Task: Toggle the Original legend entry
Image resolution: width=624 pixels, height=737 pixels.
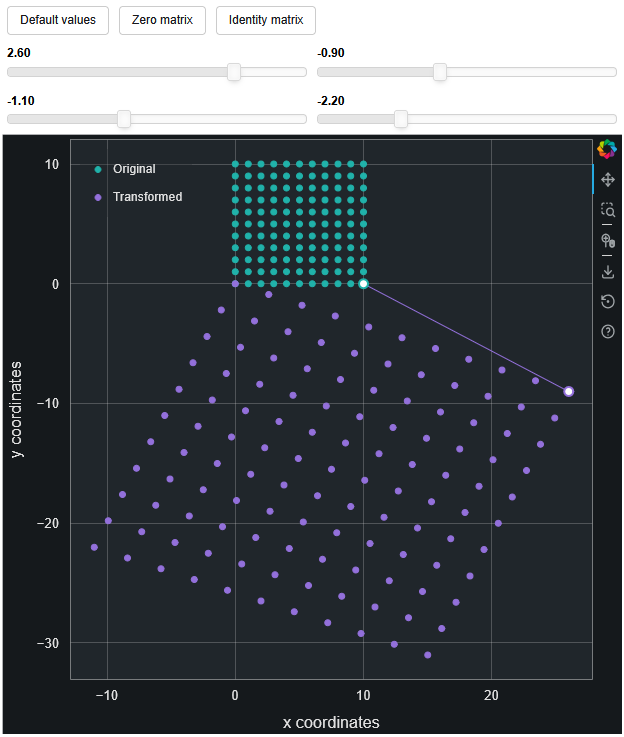Action: tap(134, 169)
